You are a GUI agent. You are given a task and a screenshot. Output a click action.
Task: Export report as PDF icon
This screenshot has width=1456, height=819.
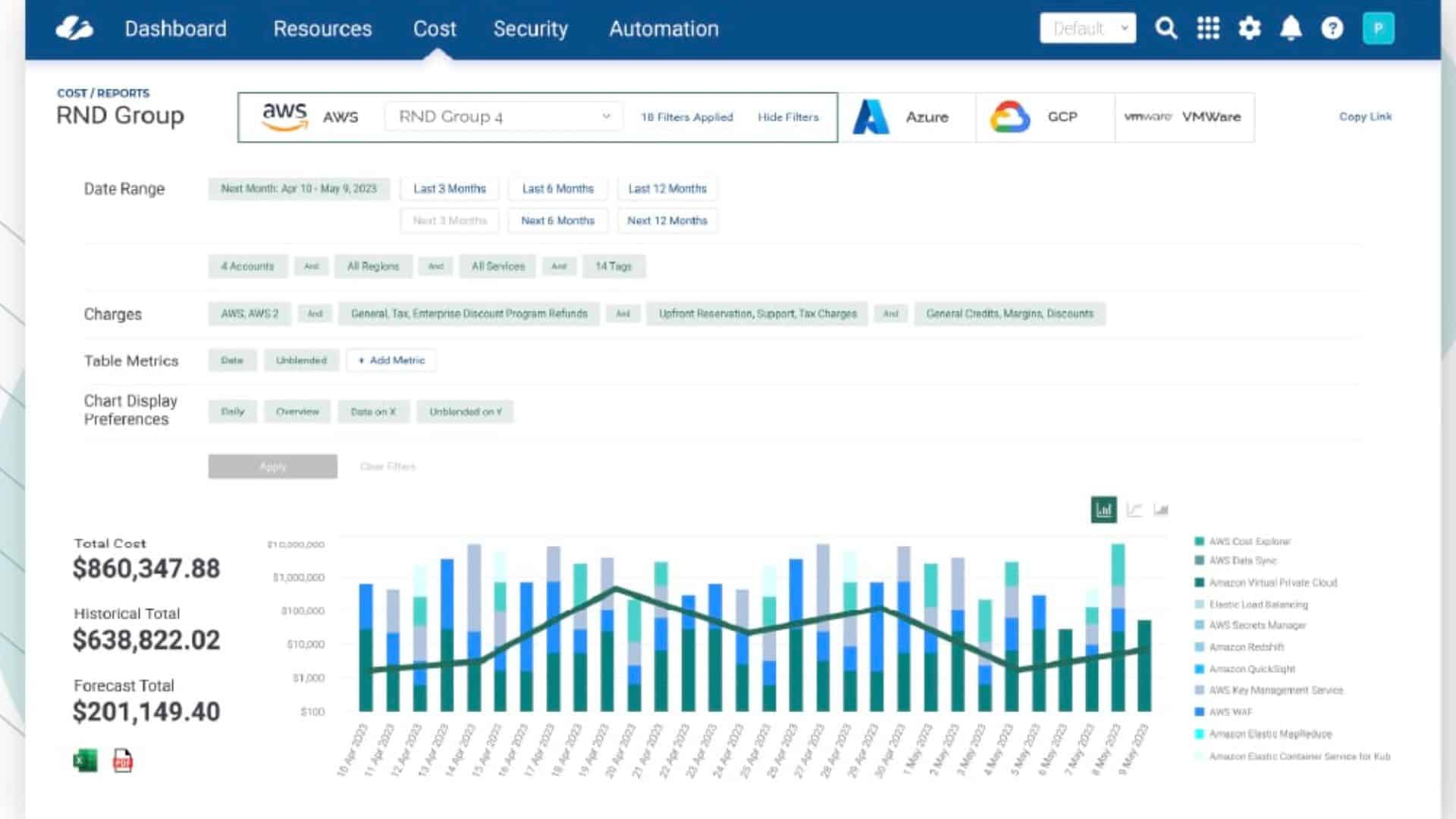[x=123, y=760]
